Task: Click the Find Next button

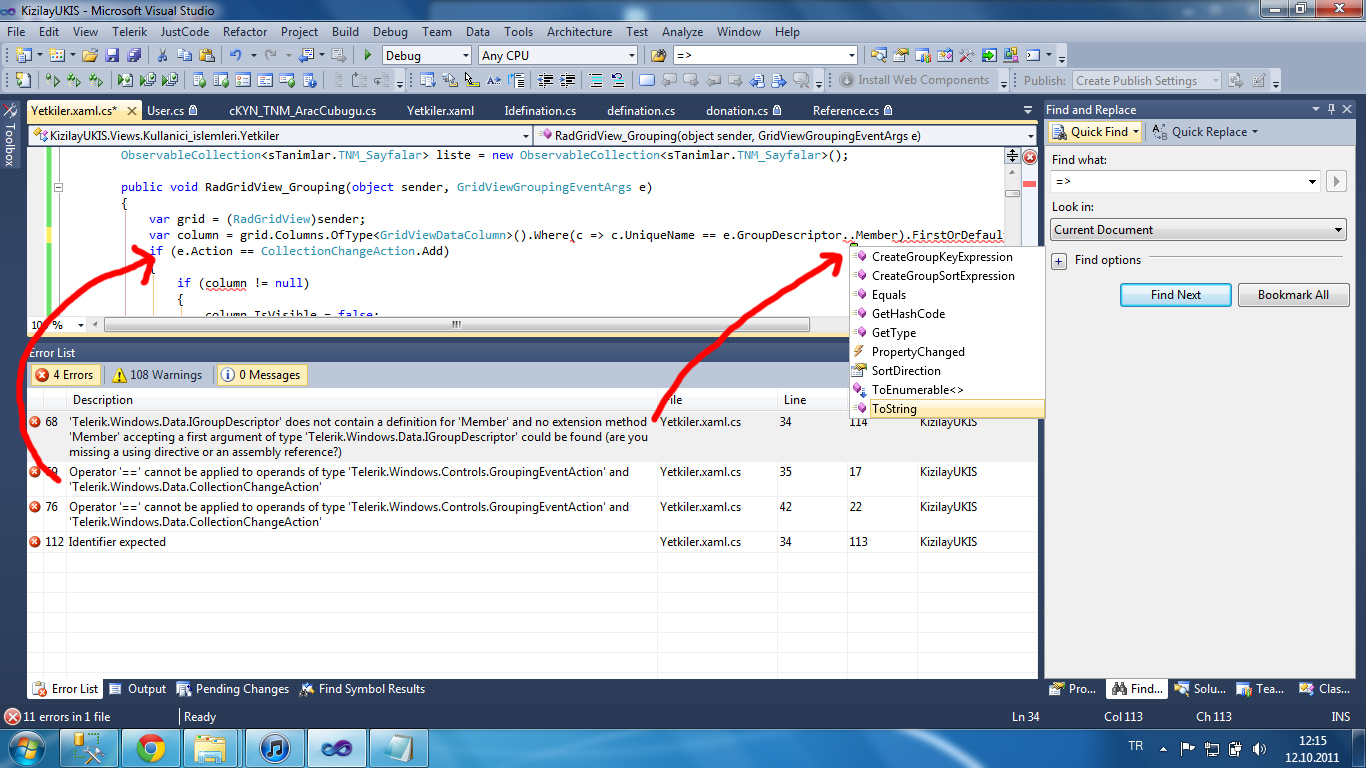Action: [1175, 295]
